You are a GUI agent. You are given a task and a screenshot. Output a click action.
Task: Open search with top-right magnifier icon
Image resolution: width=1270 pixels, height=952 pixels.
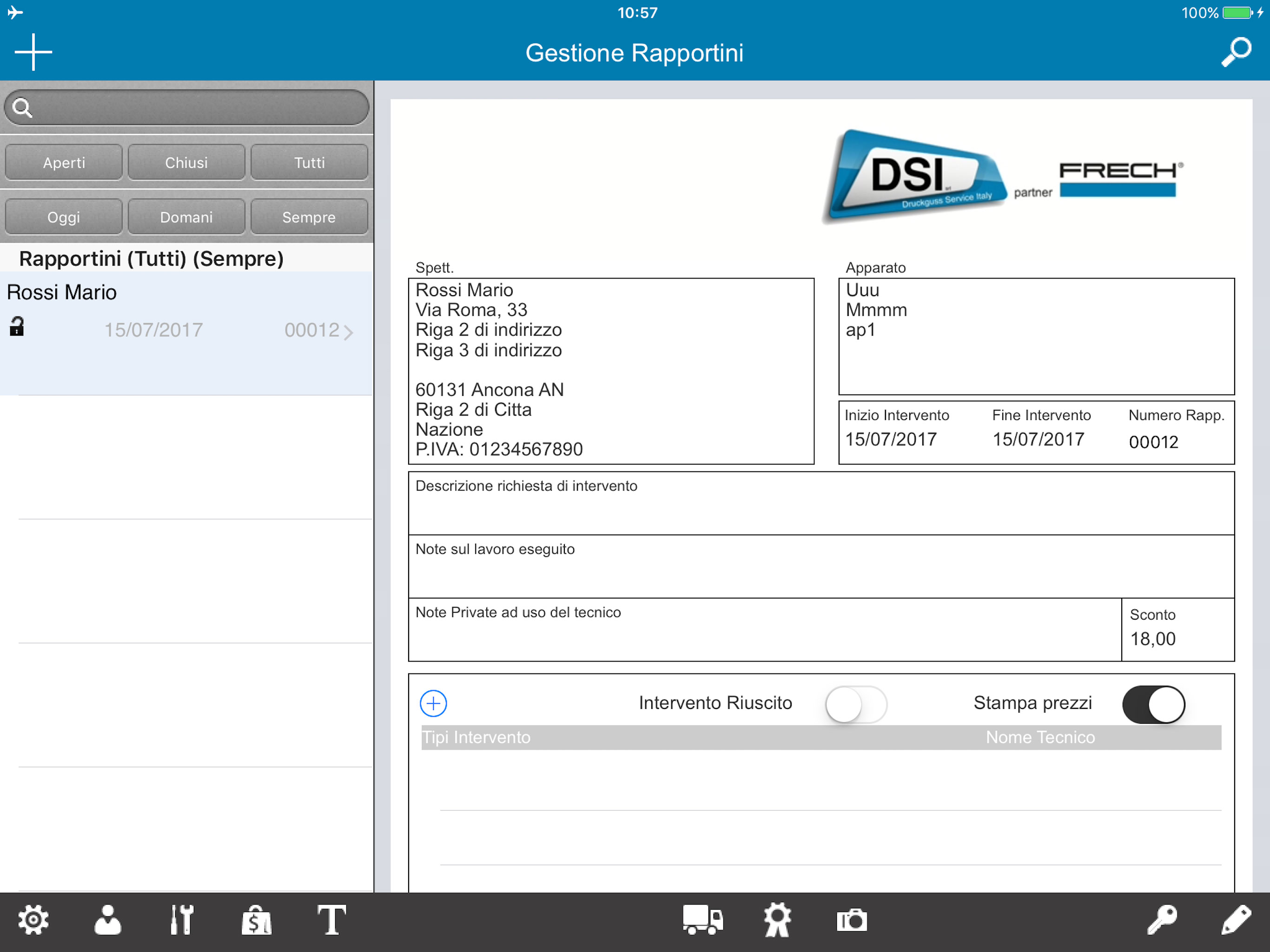pyautogui.click(x=1236, y=52)
